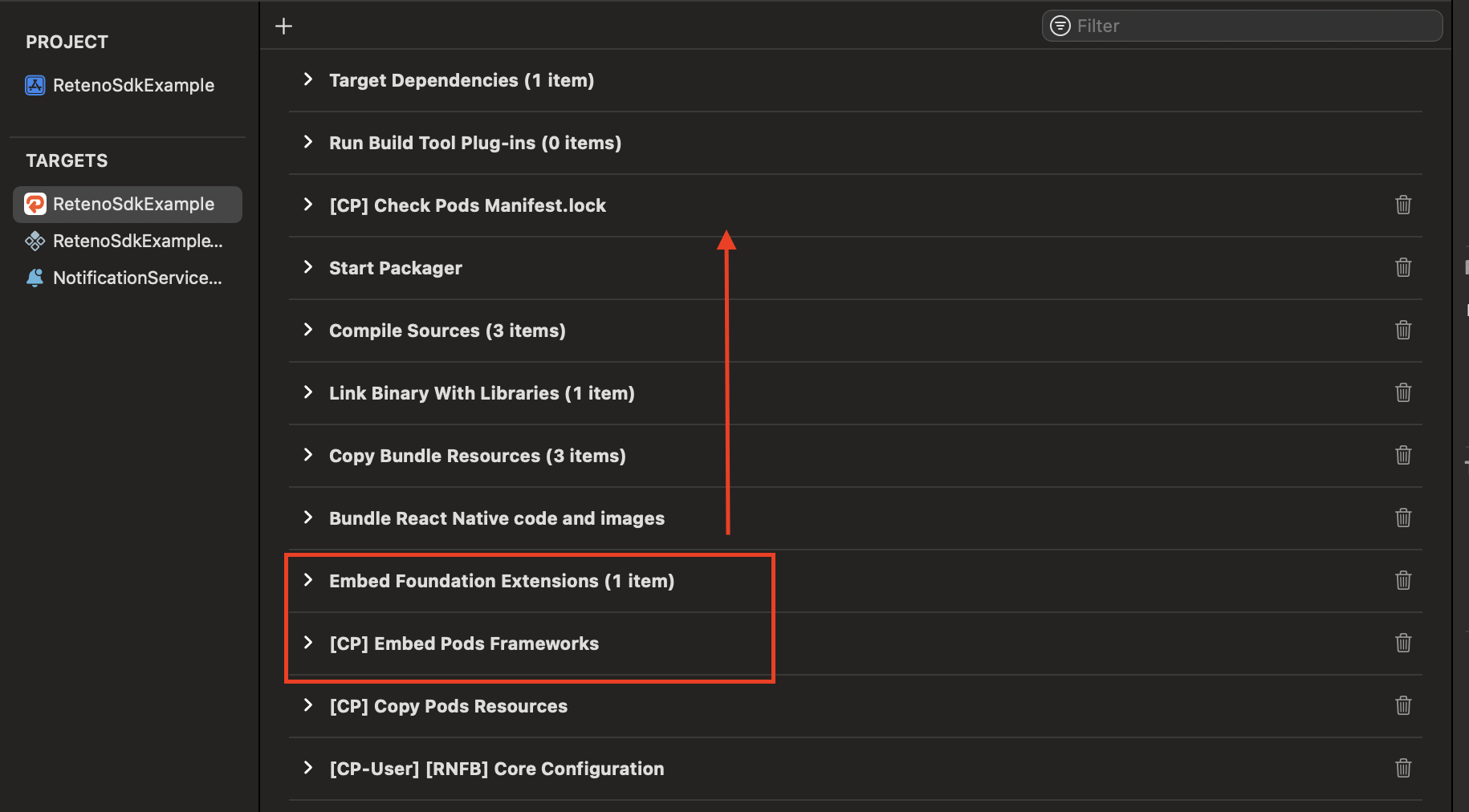Delete the Embed Pods Frameworks phase
Screen dimensions: 1469x812
point(1403,643)
